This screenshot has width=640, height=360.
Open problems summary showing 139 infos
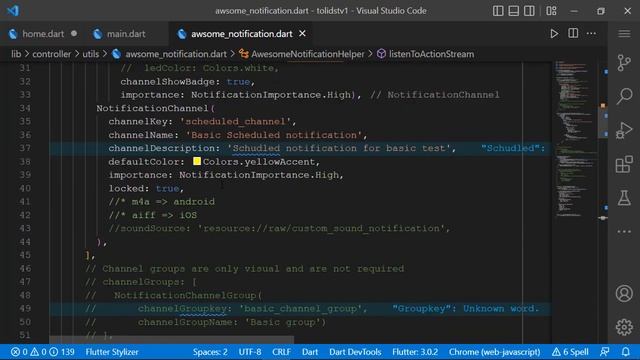tap(43, 352)
